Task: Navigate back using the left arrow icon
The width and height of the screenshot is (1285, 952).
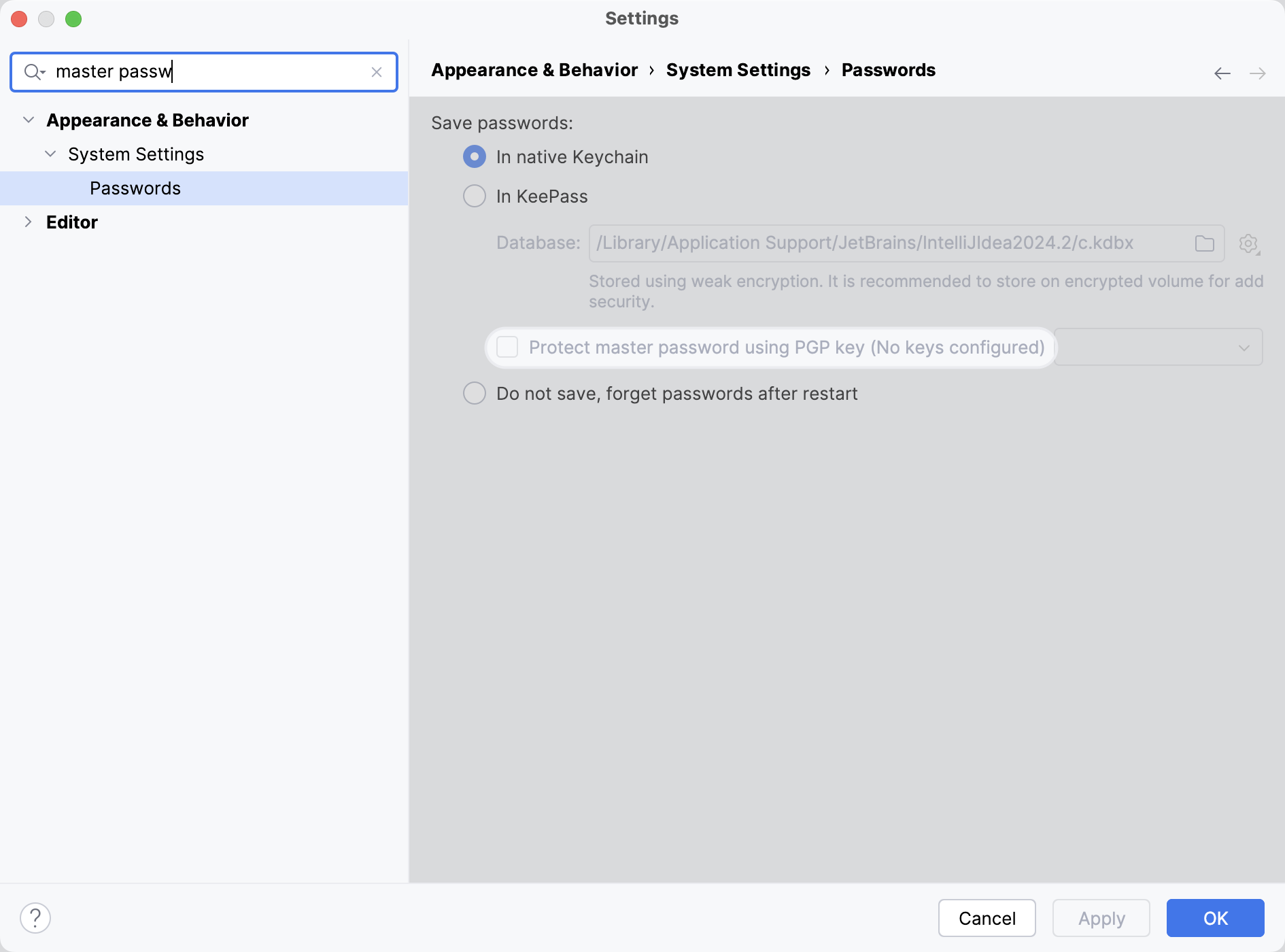Action: tap(1222, 73)
